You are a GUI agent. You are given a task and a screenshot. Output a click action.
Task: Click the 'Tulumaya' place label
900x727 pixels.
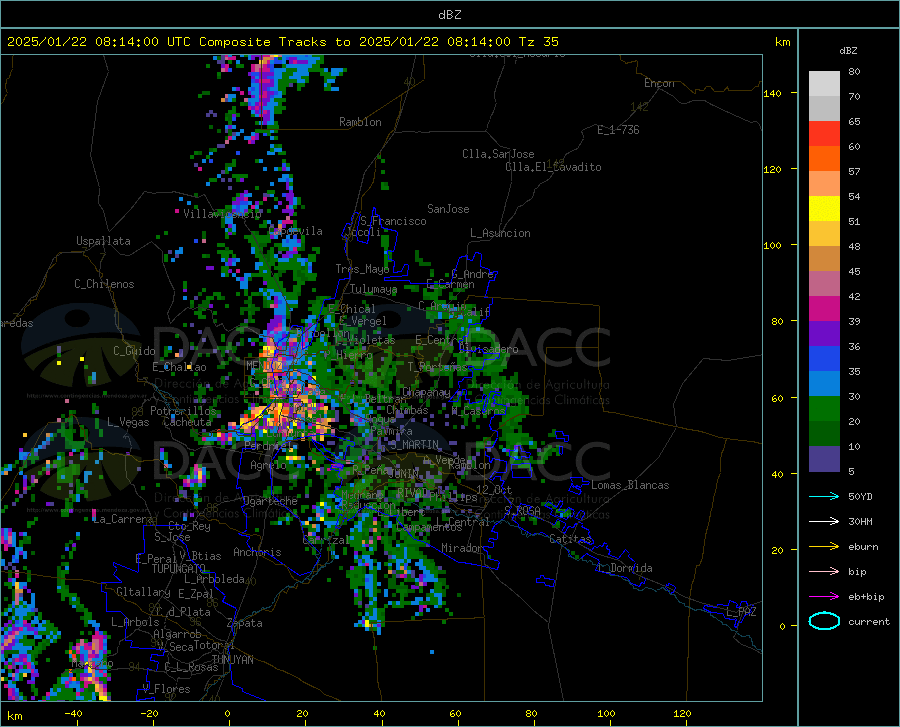tap(373, 289)
